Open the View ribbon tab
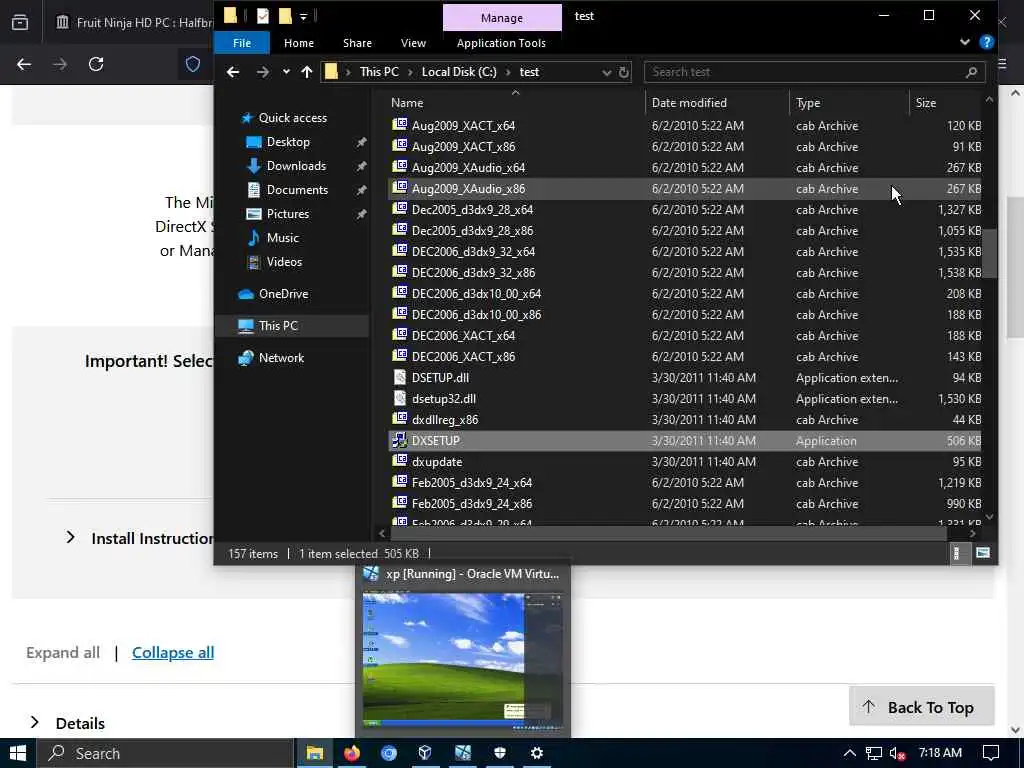 [x=413, y=43]
